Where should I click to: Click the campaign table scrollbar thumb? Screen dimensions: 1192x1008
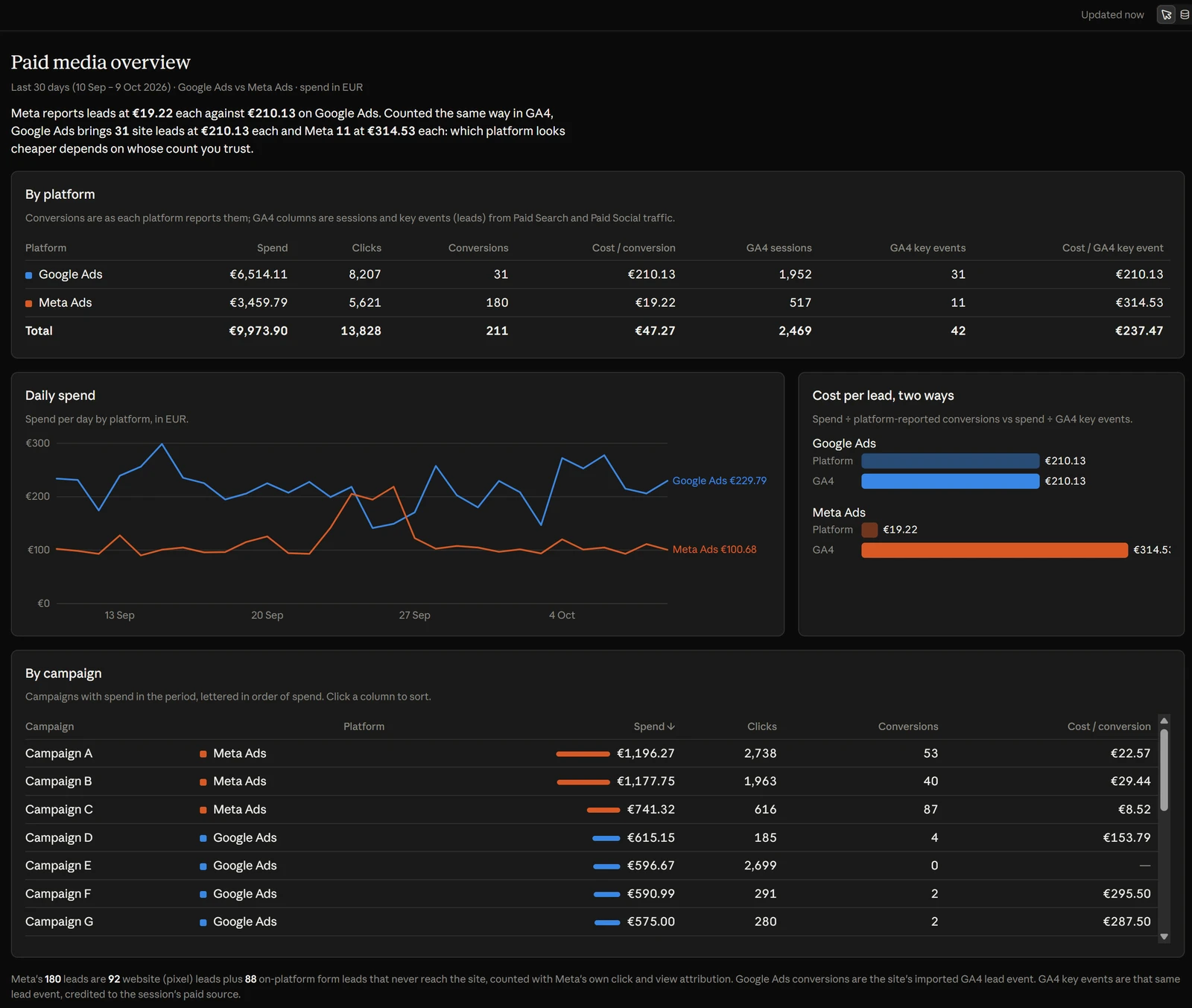(x=1164, y=770)
